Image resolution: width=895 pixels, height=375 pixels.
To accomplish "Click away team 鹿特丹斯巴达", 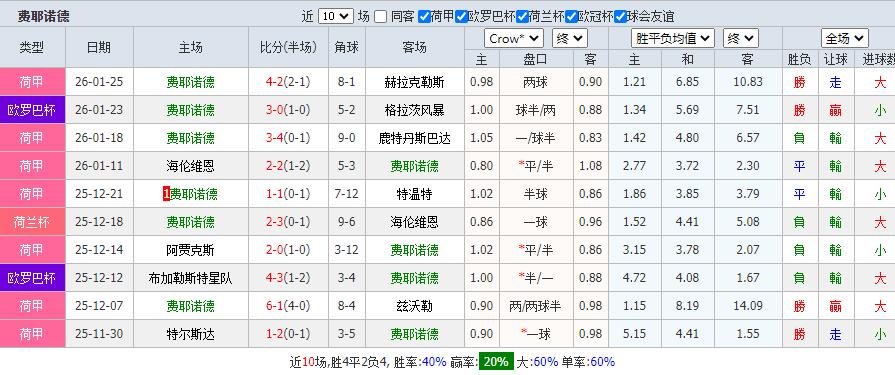I will [414, 138].
